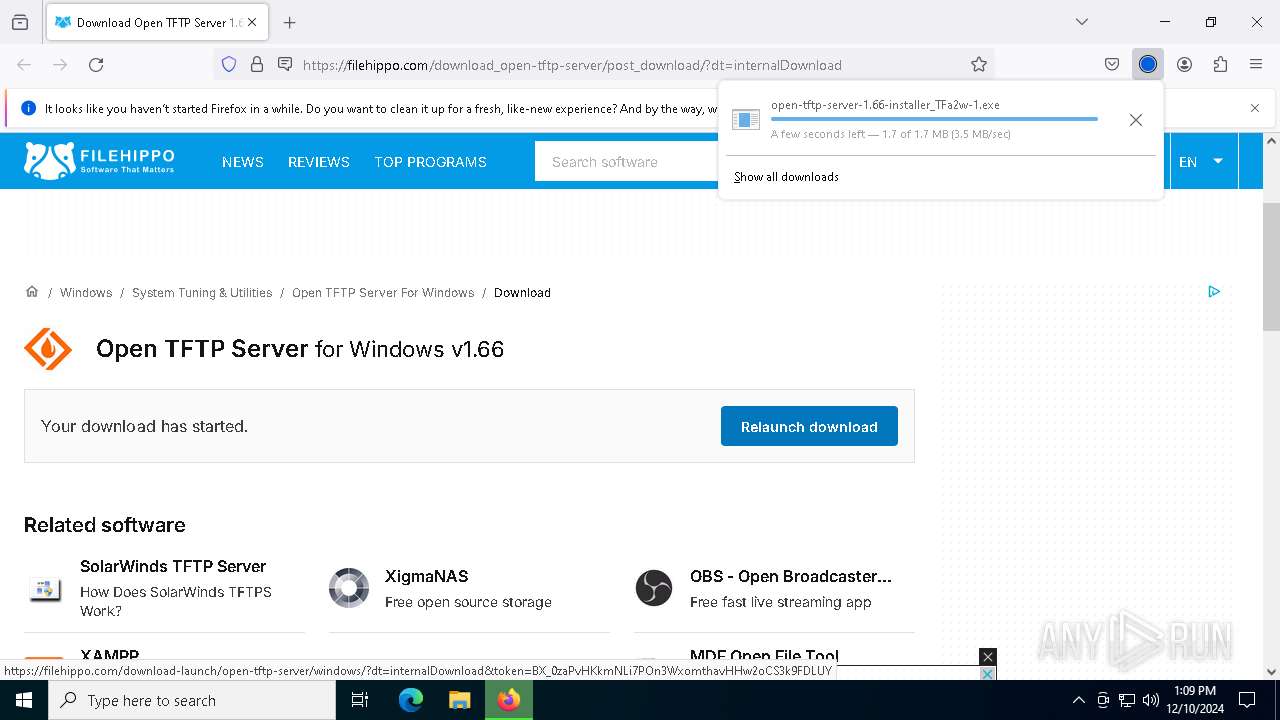1280x720 pixels.
Task: Open the MDF Open File Tool link
Action: 764,656
